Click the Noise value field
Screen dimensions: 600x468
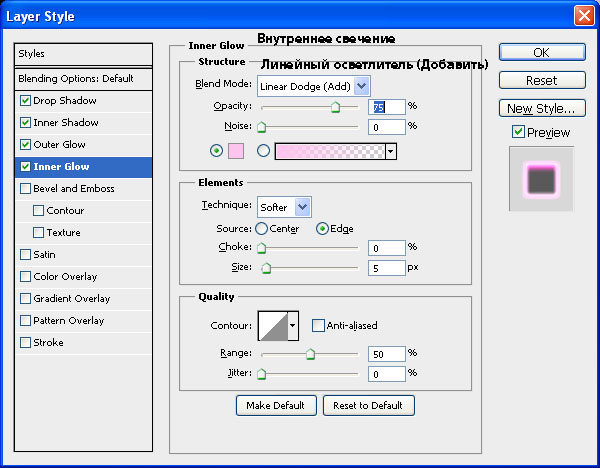(386, 127)
